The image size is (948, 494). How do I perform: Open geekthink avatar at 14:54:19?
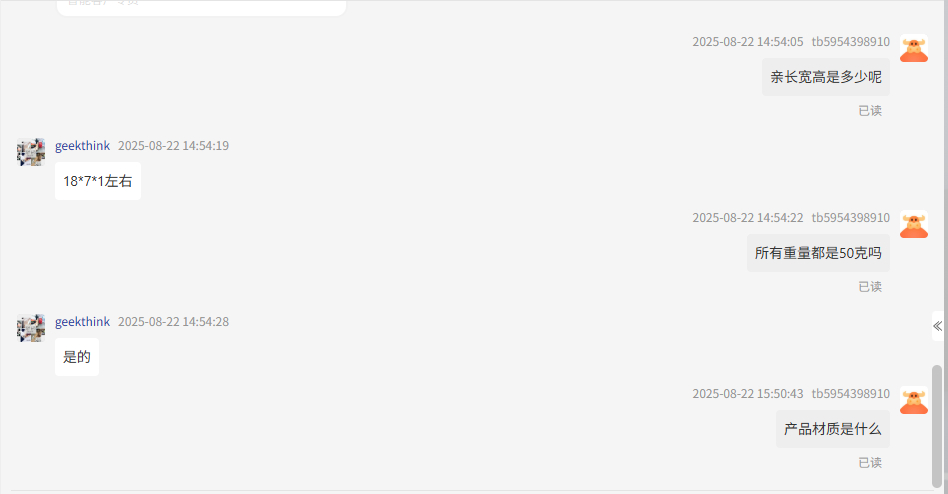(x=31, y=152)
